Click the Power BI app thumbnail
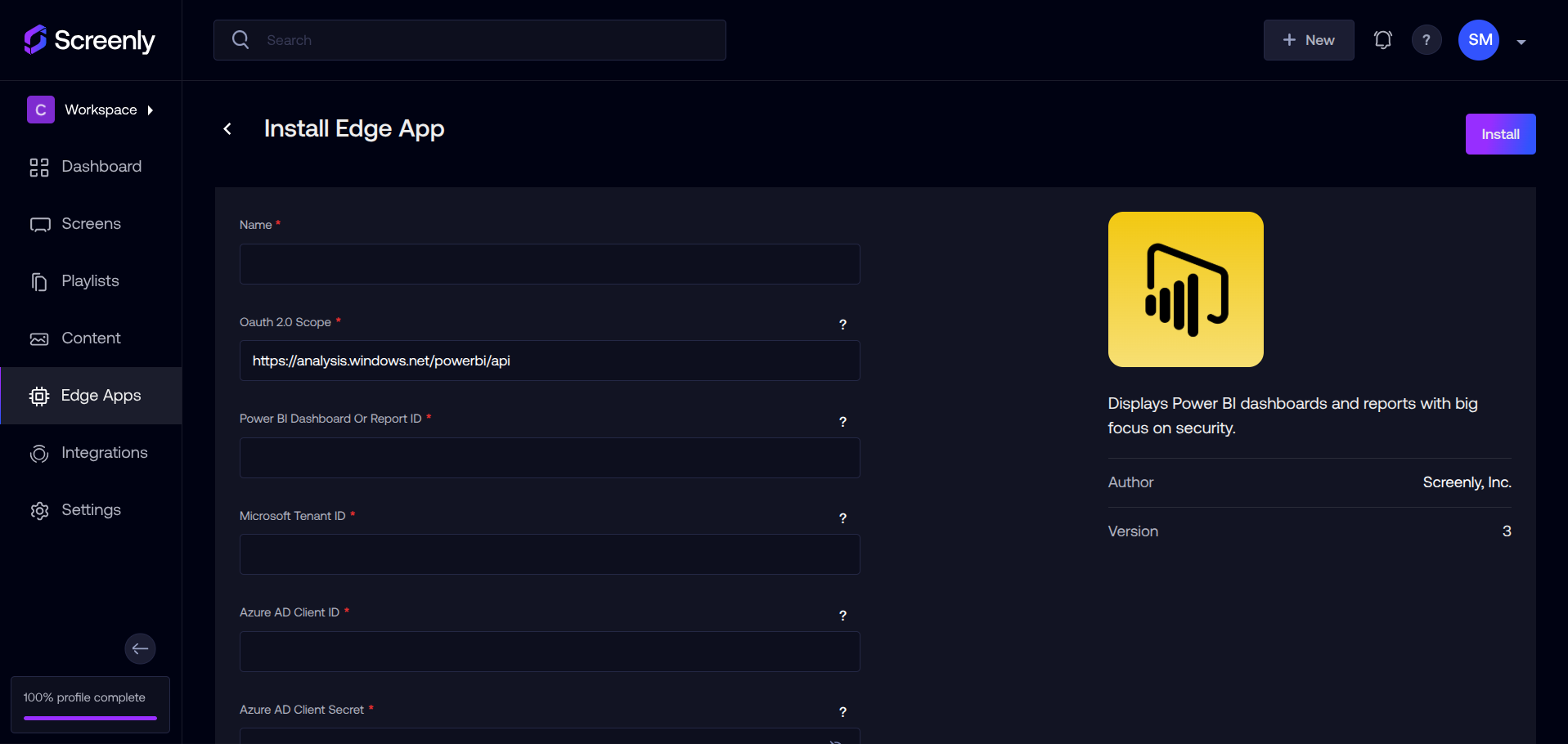The width and height of the screenshot is (1568, 744). click(x=1185, y=289)
